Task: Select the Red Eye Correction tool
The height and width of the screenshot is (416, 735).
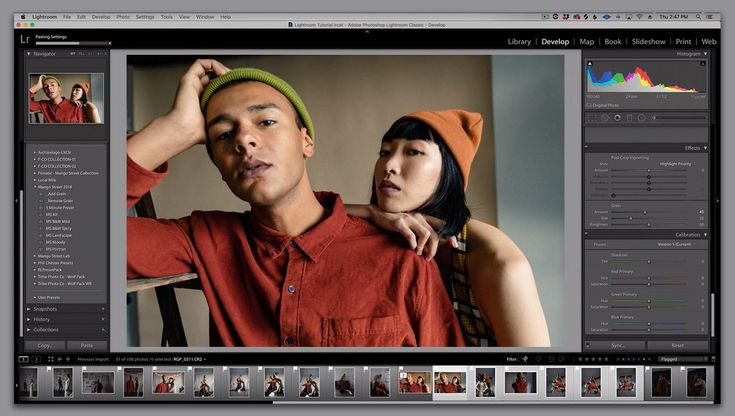Action: (x=617, y=118)
